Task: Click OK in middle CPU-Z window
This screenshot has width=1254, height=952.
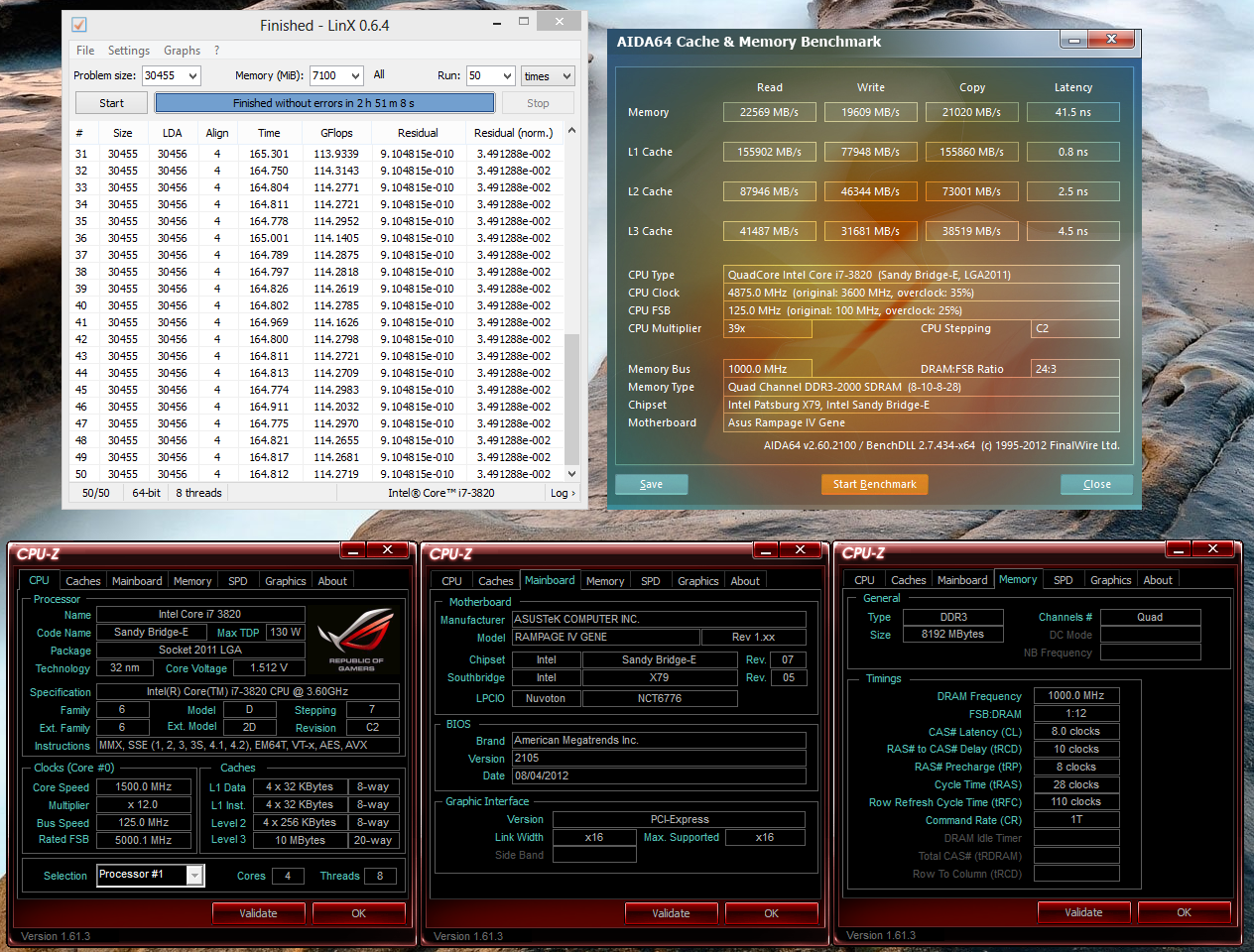Action: pos(772,913)
